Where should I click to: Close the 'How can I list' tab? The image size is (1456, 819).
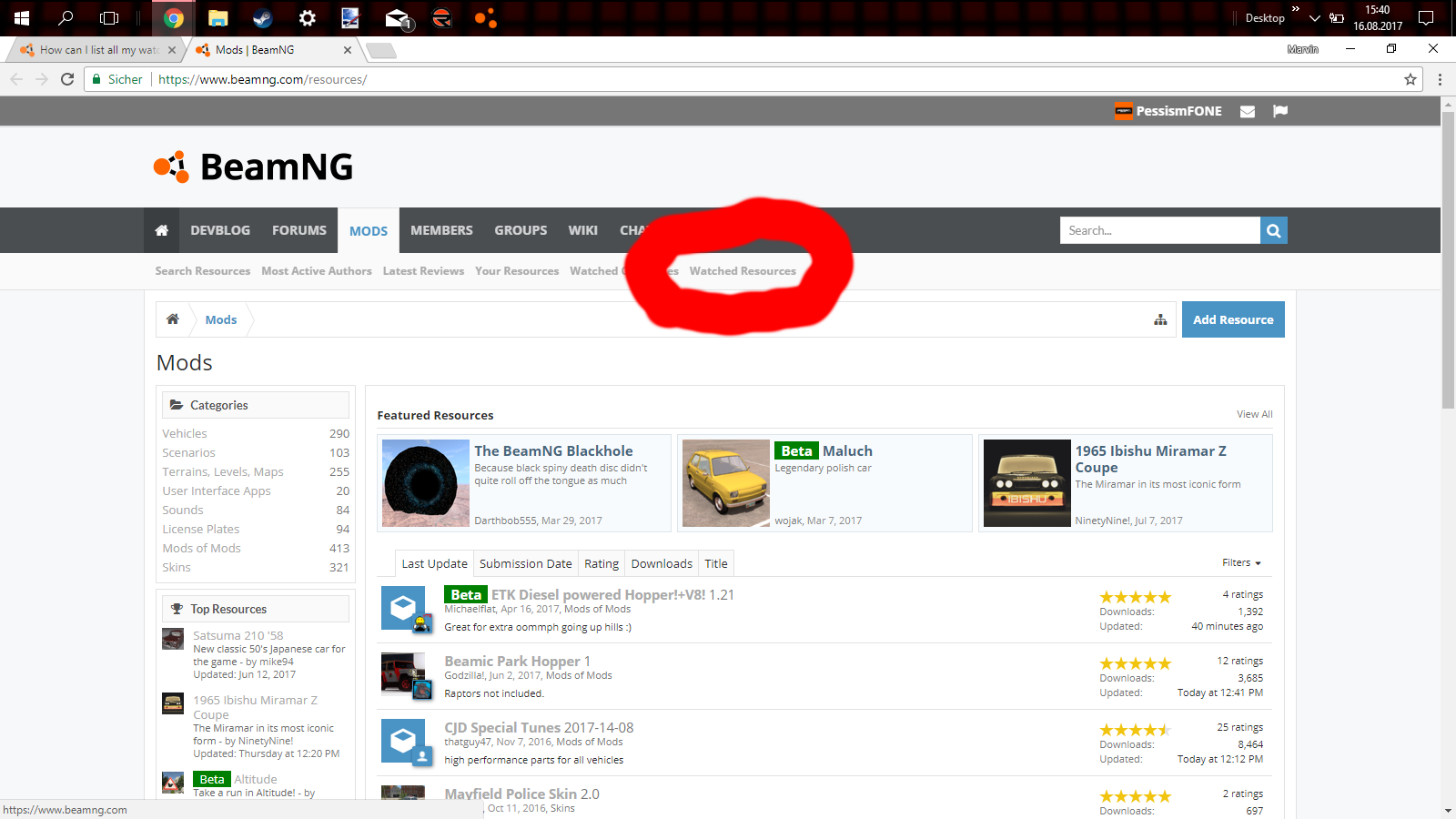[x=172, y=50]
